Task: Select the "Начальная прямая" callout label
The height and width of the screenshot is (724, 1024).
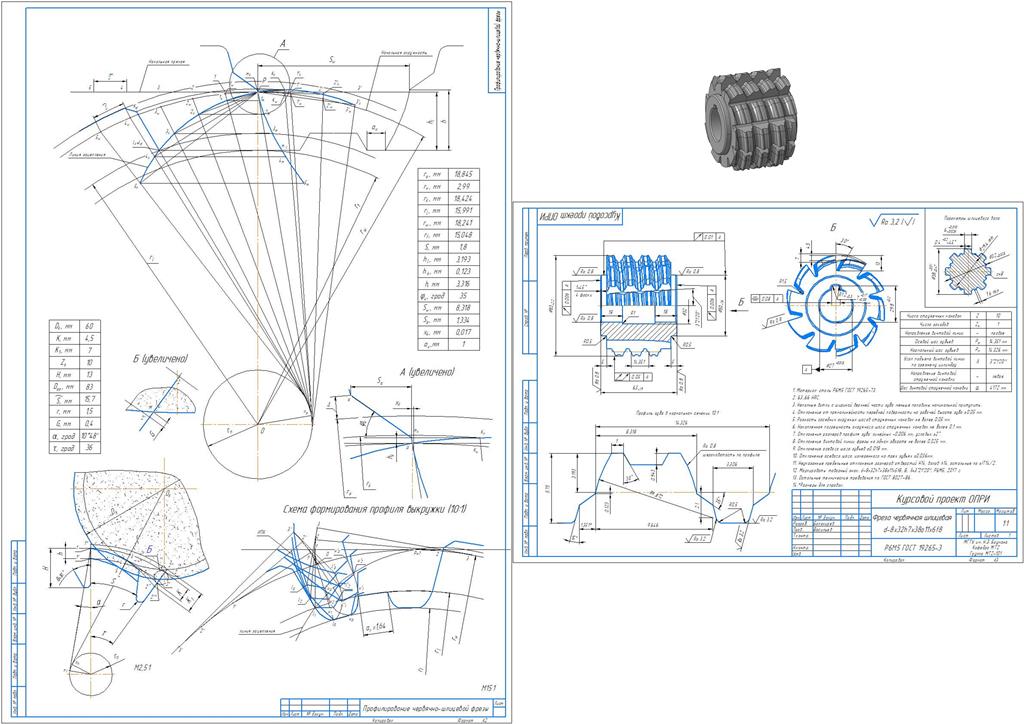Action: point(167,62)
